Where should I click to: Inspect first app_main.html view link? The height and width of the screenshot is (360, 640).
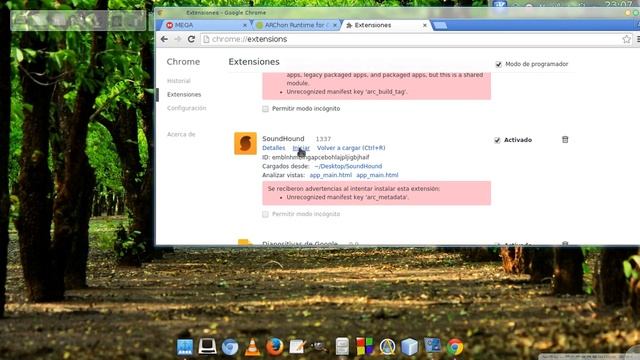pos(331,175)
